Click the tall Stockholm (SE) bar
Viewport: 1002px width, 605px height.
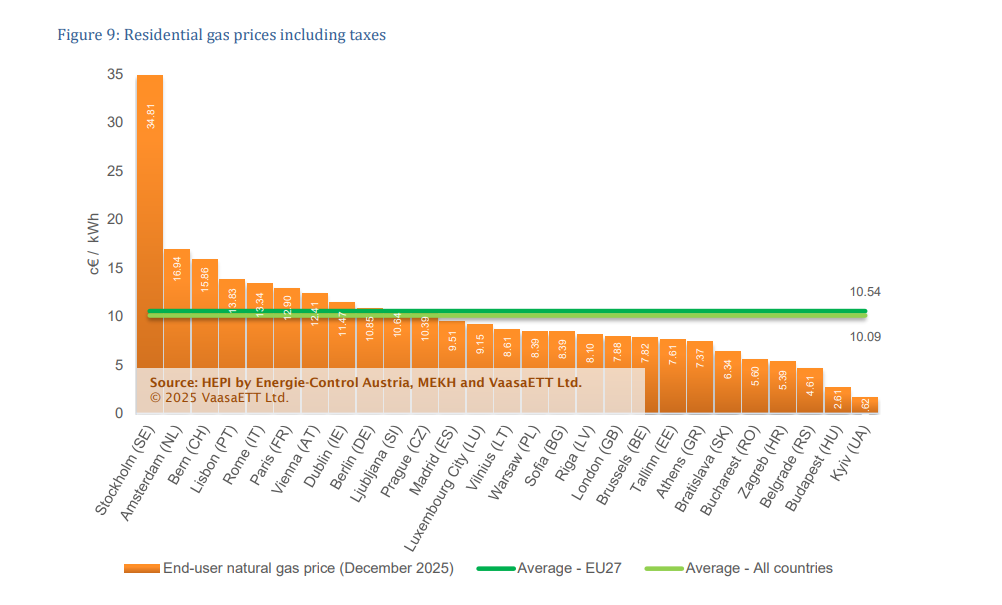pyautogui.click(x=150, y=200)
